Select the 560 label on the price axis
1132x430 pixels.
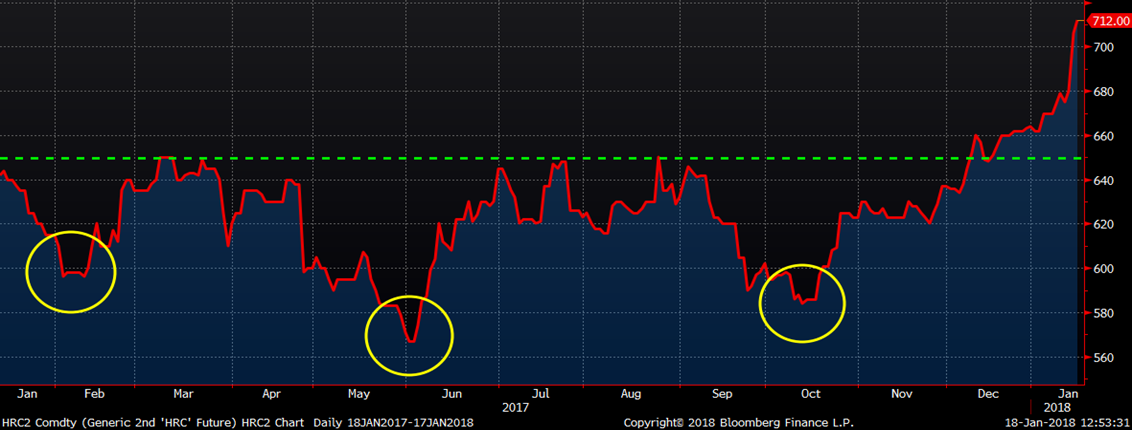coord(1103,357)
